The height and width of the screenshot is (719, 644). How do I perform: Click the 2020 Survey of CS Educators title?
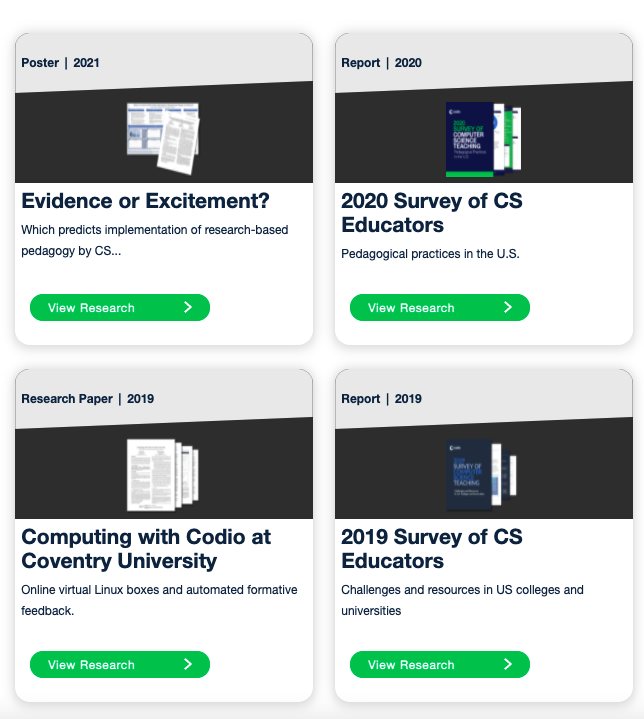pyautogui.click(x=432, y=213)
